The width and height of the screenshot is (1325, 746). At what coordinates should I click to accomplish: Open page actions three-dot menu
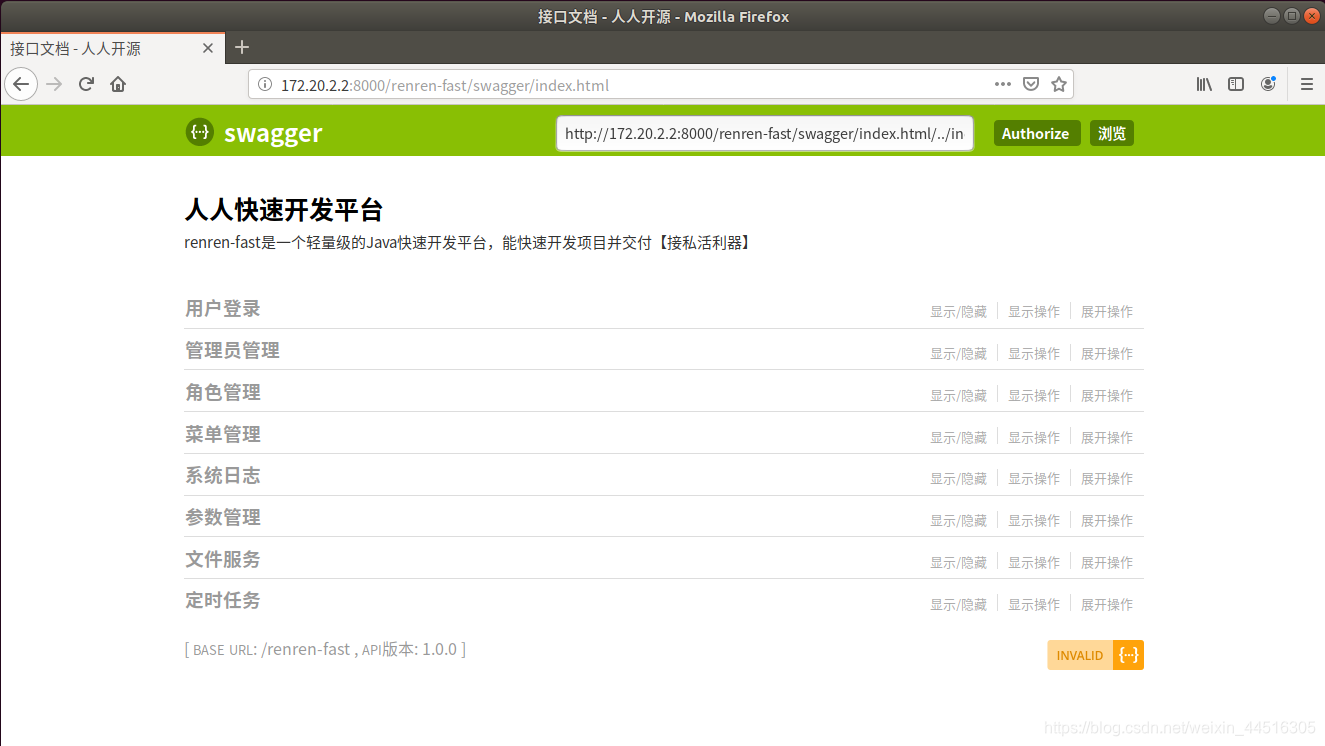(x=1003, y=85)
